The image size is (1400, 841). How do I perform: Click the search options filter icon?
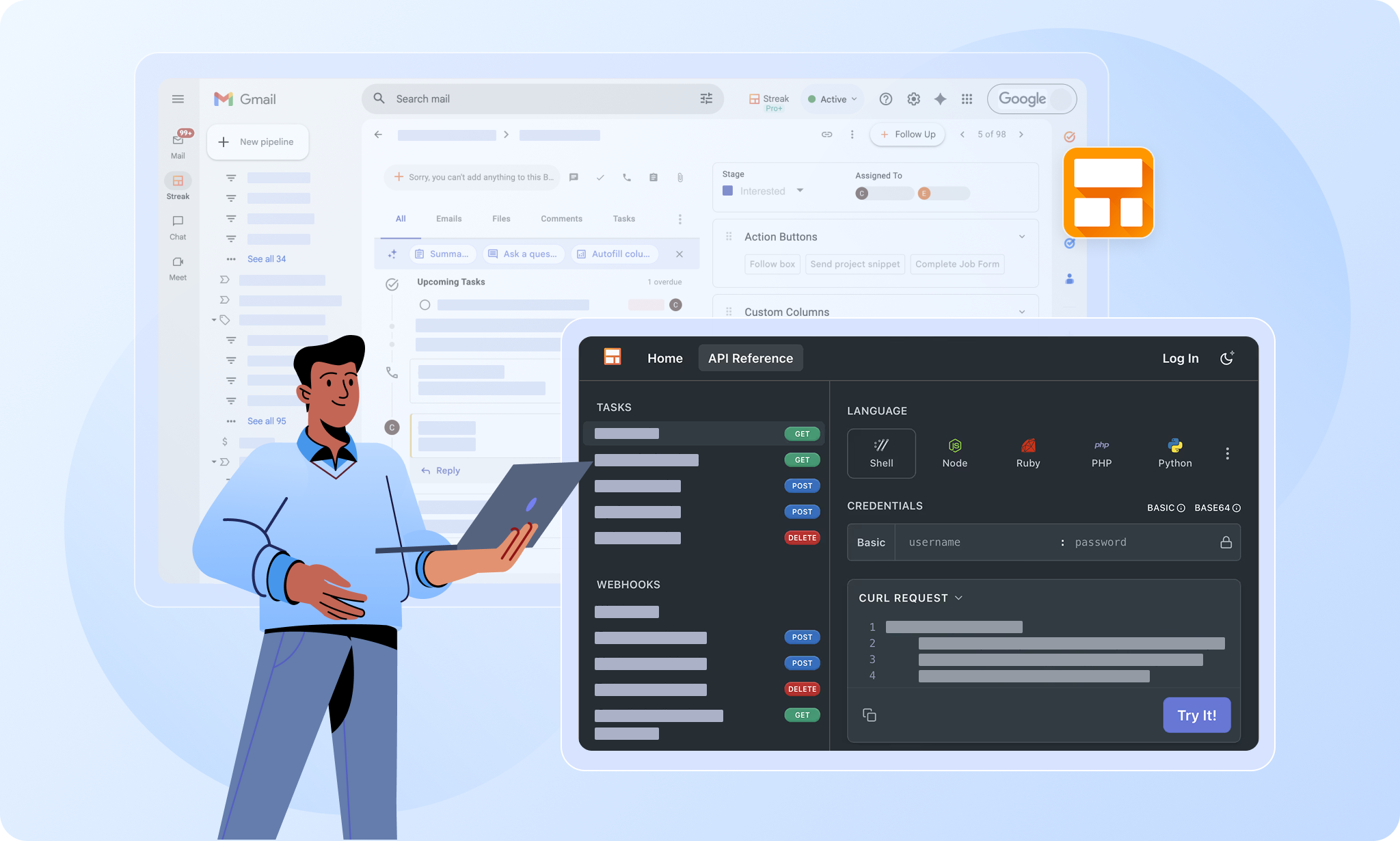(706, 99)
